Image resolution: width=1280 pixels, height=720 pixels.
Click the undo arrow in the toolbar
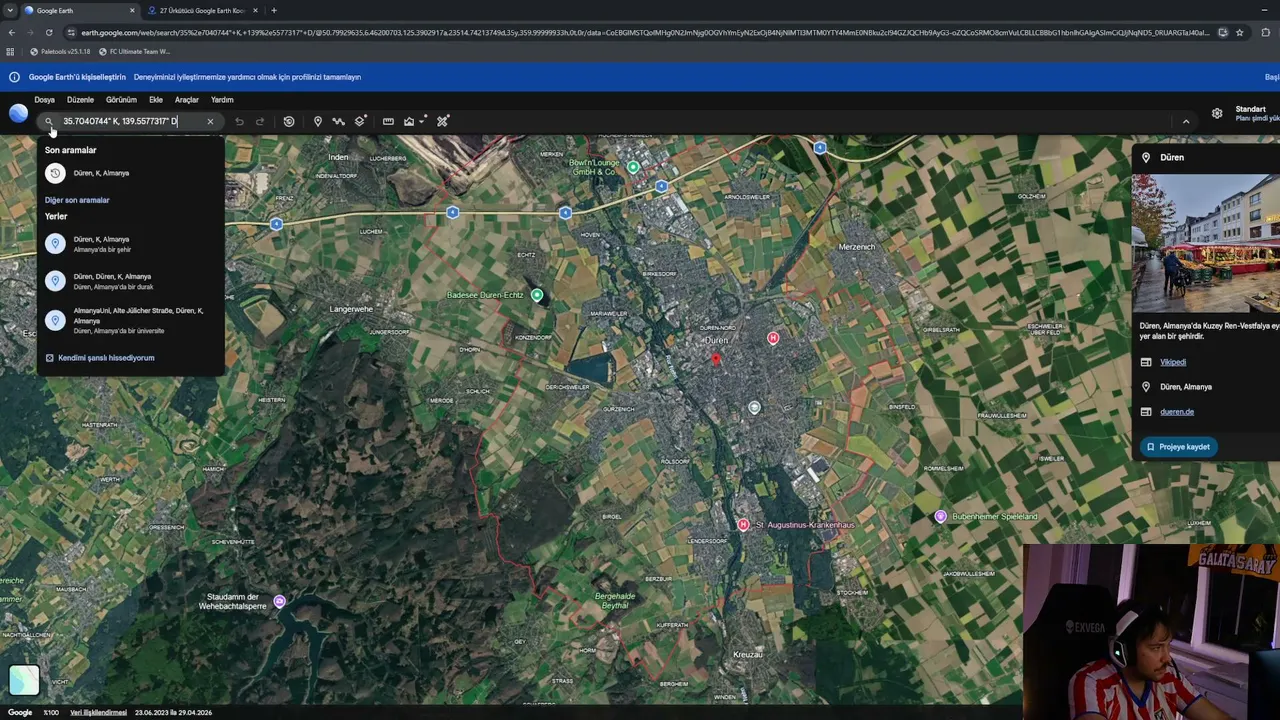(239, 122)
